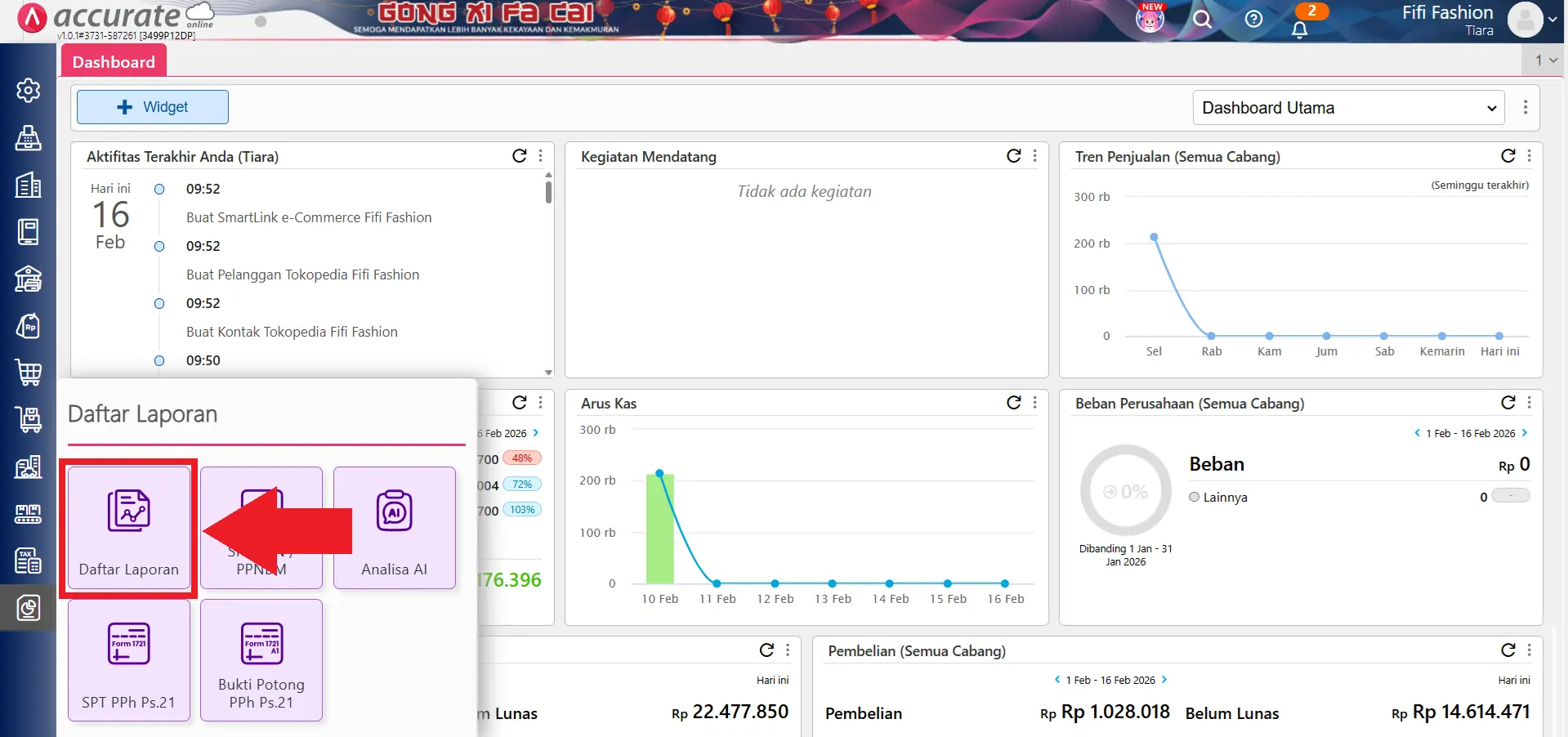Refresh the Arus Kas widget
Image resolution: width=1568 pixels, height=737 pixels.
(x=1013, y=403)
